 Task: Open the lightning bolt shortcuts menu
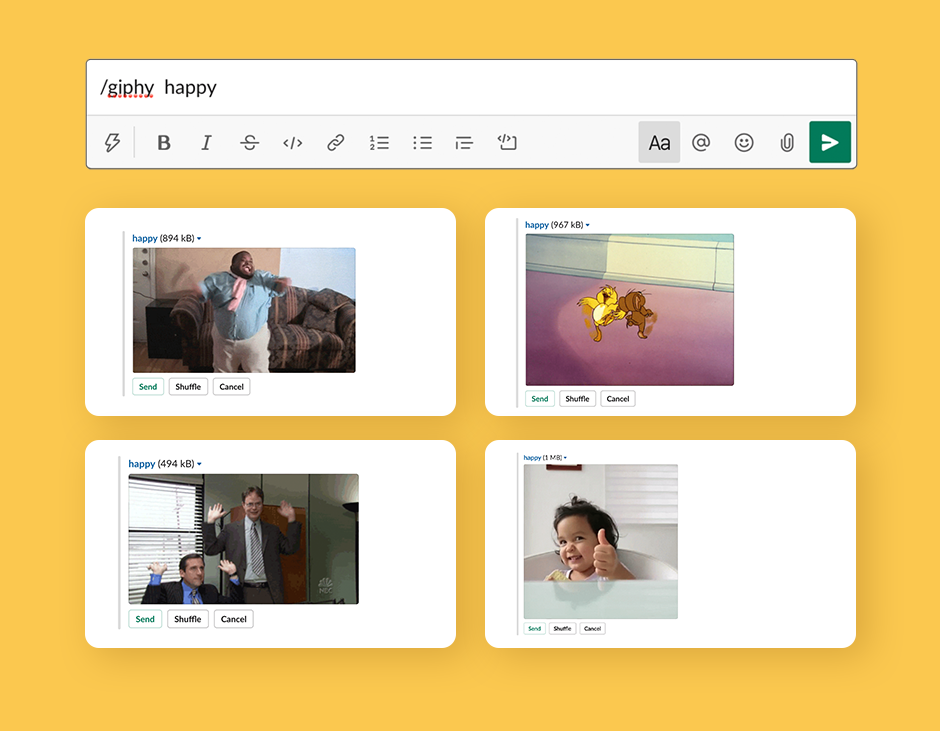[112, 143]
